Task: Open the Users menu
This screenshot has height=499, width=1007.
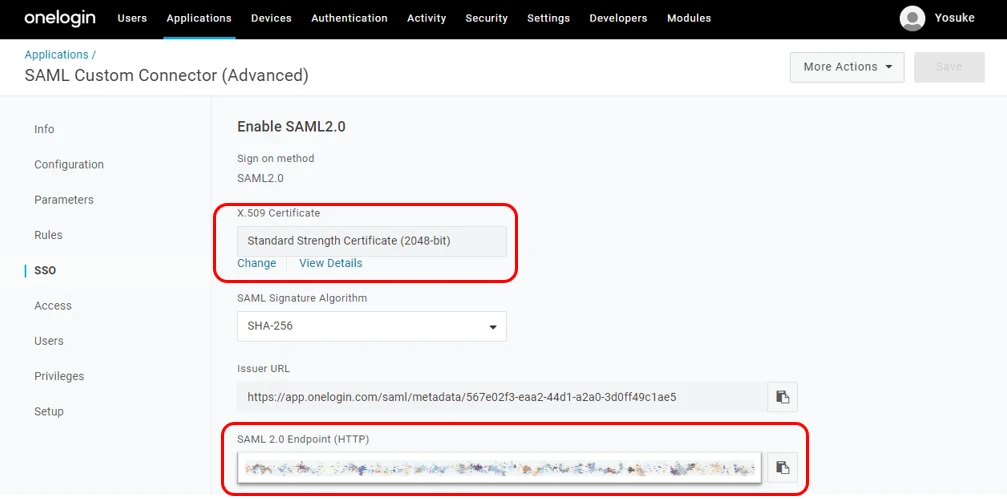Action: click(132, 18)
